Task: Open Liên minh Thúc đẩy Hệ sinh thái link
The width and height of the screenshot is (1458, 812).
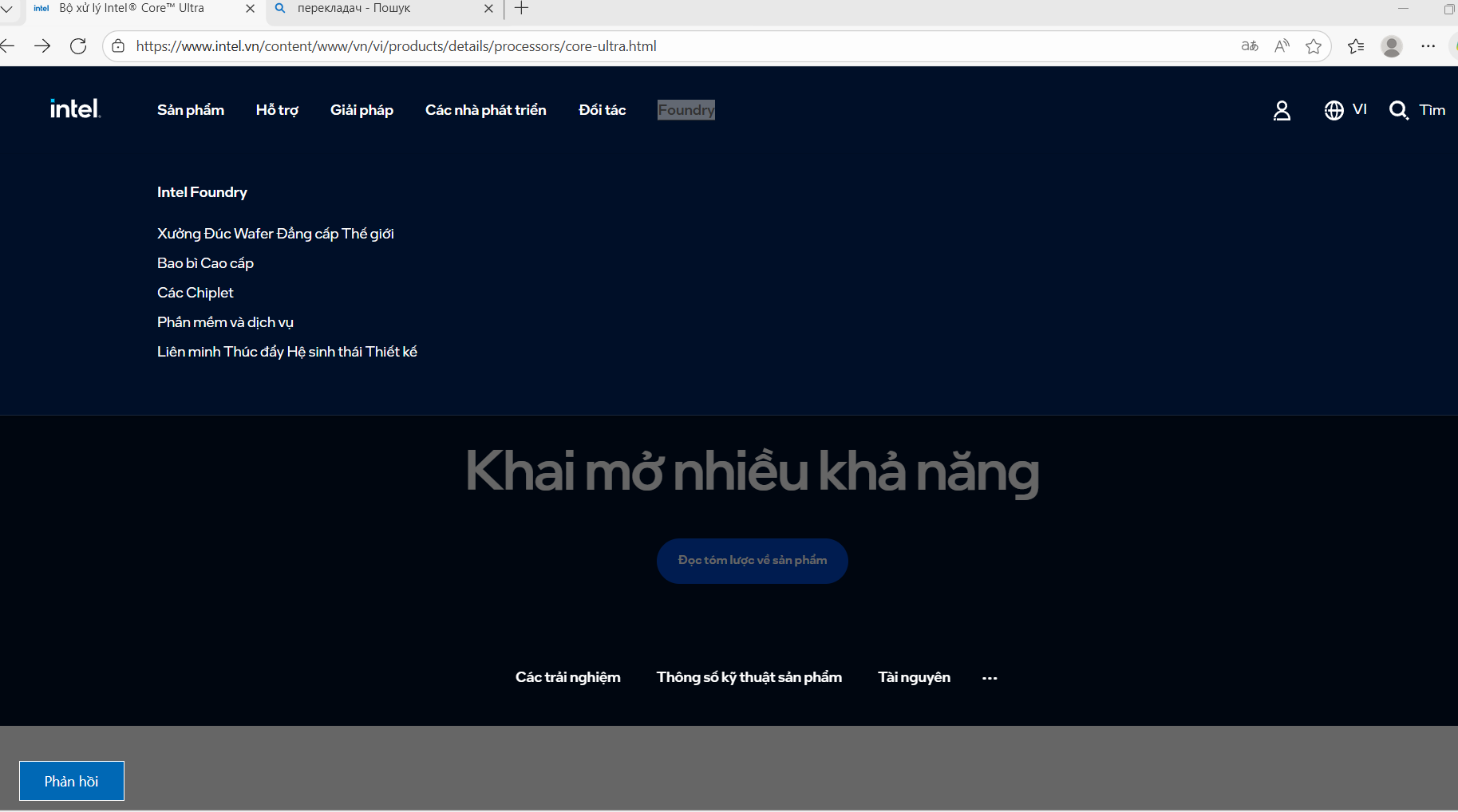Action: tap(287, 352)
